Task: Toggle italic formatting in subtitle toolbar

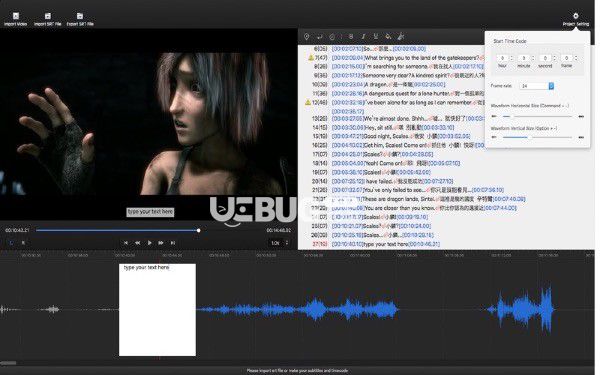Action: click(363, 36)
